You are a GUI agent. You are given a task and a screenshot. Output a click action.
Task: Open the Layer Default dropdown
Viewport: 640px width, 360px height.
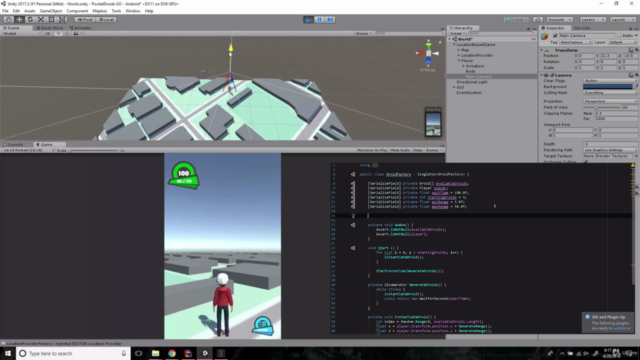(622, 42)
